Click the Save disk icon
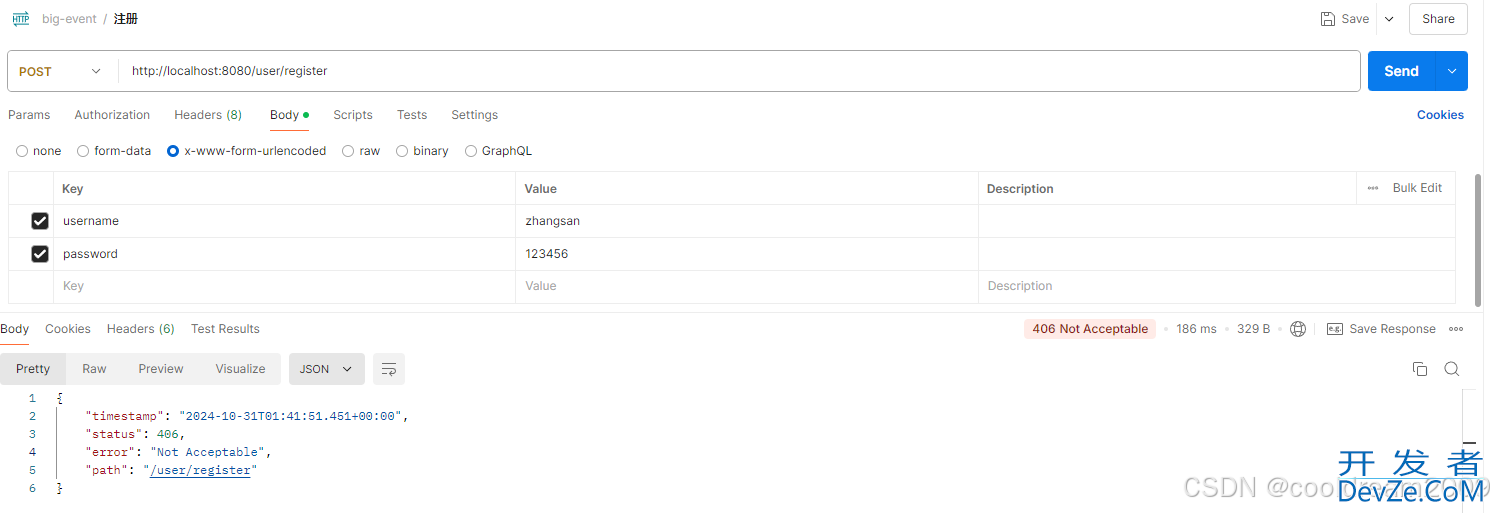The image size is (1494, 513). 1328,19
